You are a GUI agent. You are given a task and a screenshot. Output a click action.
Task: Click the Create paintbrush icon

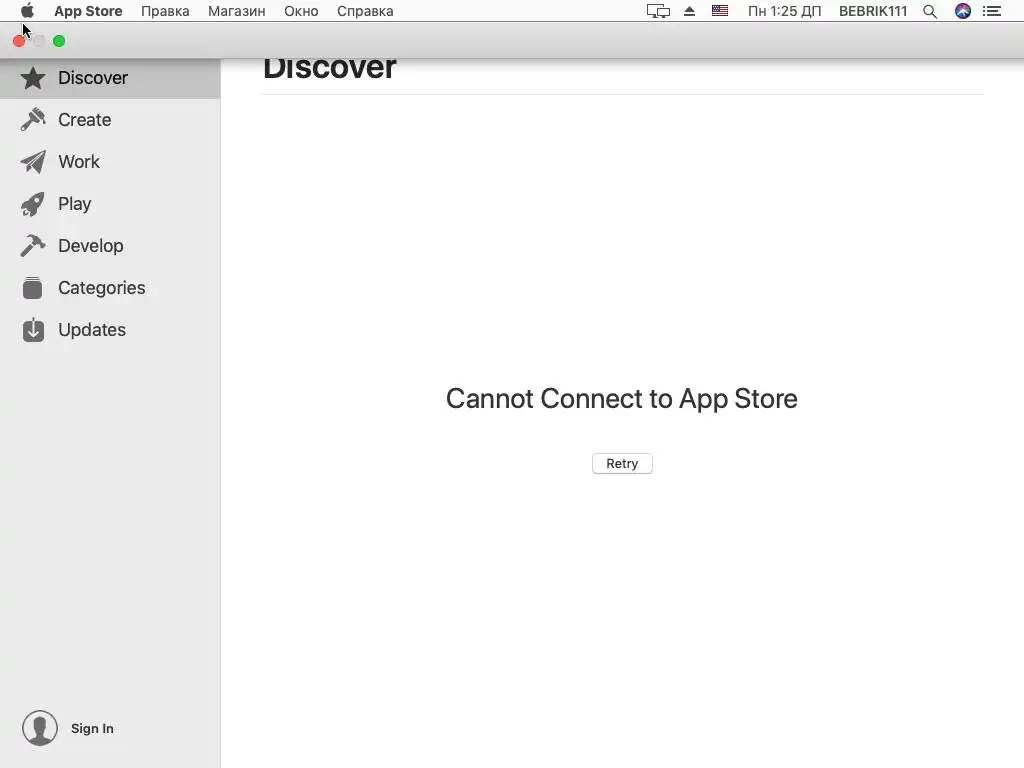point(33,120)
